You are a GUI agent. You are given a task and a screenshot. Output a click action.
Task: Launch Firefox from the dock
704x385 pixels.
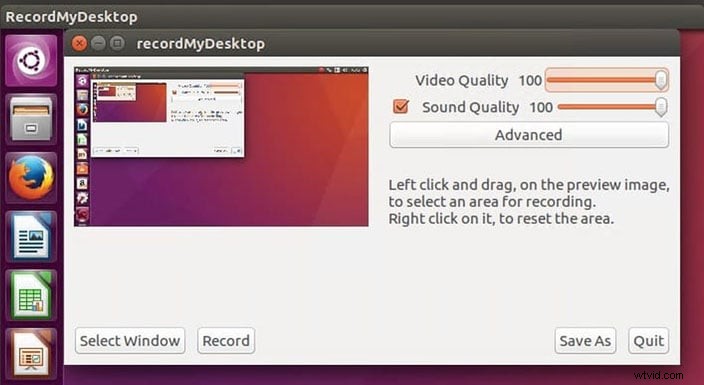click(31, 177)
